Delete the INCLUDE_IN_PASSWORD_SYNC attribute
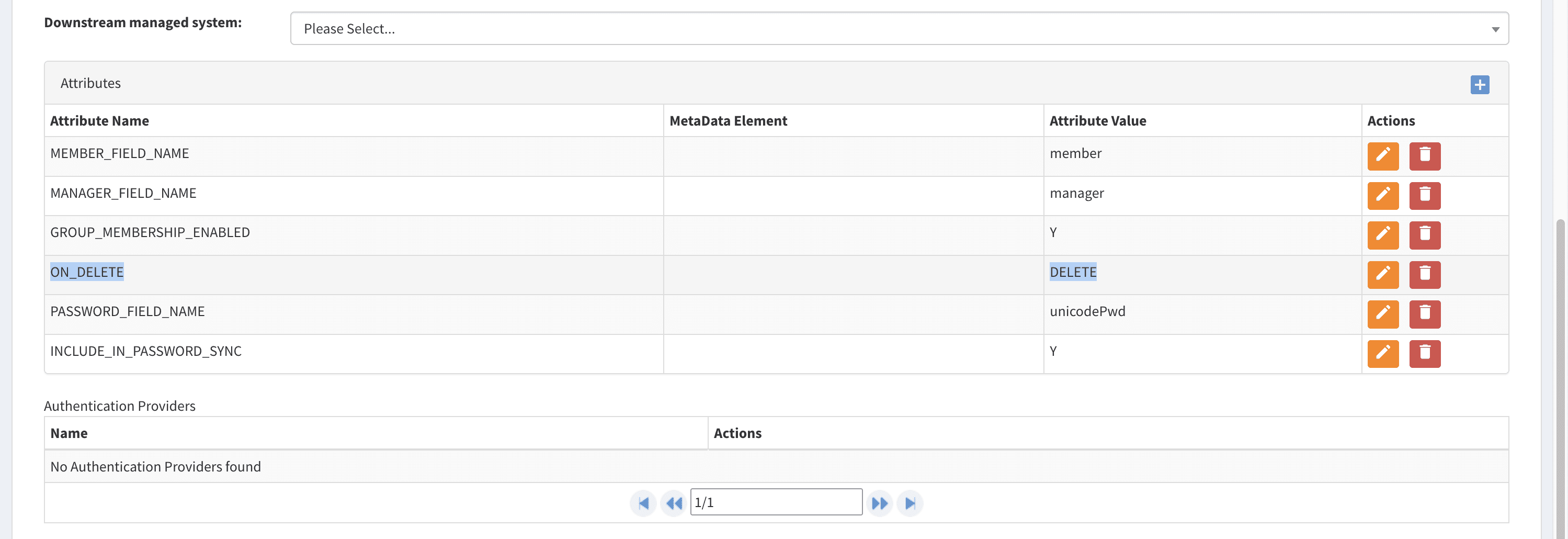This screenshot has height=539, width=1568. (x=1424, y=354)
